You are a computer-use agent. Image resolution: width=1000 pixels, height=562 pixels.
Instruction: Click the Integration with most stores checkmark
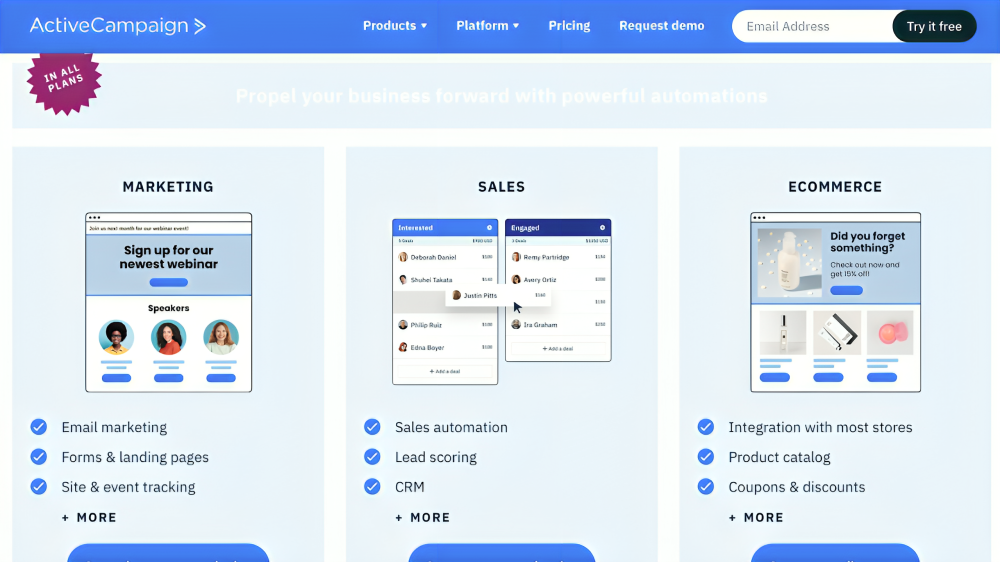(x=706, y=427)
